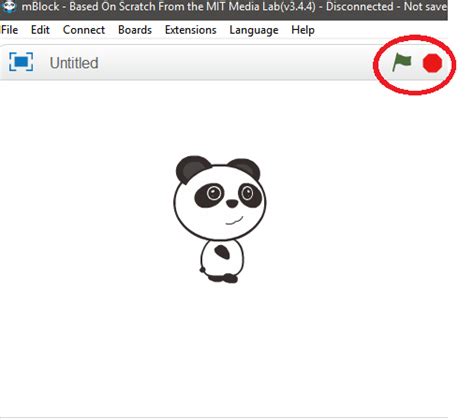The image size is (474, 420).
Task: Click the green flag to start the program
Action: click(402, 63)
